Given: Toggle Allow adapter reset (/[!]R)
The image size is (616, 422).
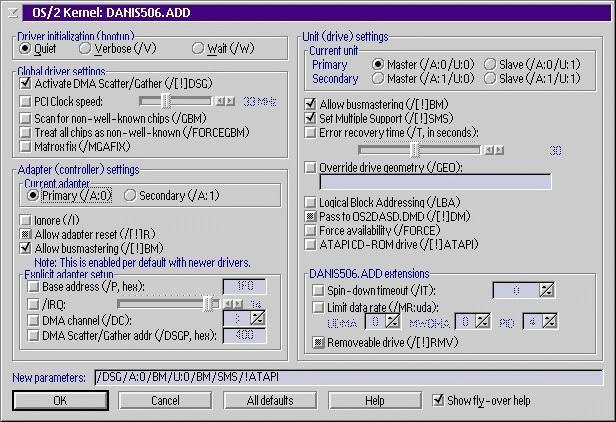Looking at the screenshot, I should [x=26, y=234].
